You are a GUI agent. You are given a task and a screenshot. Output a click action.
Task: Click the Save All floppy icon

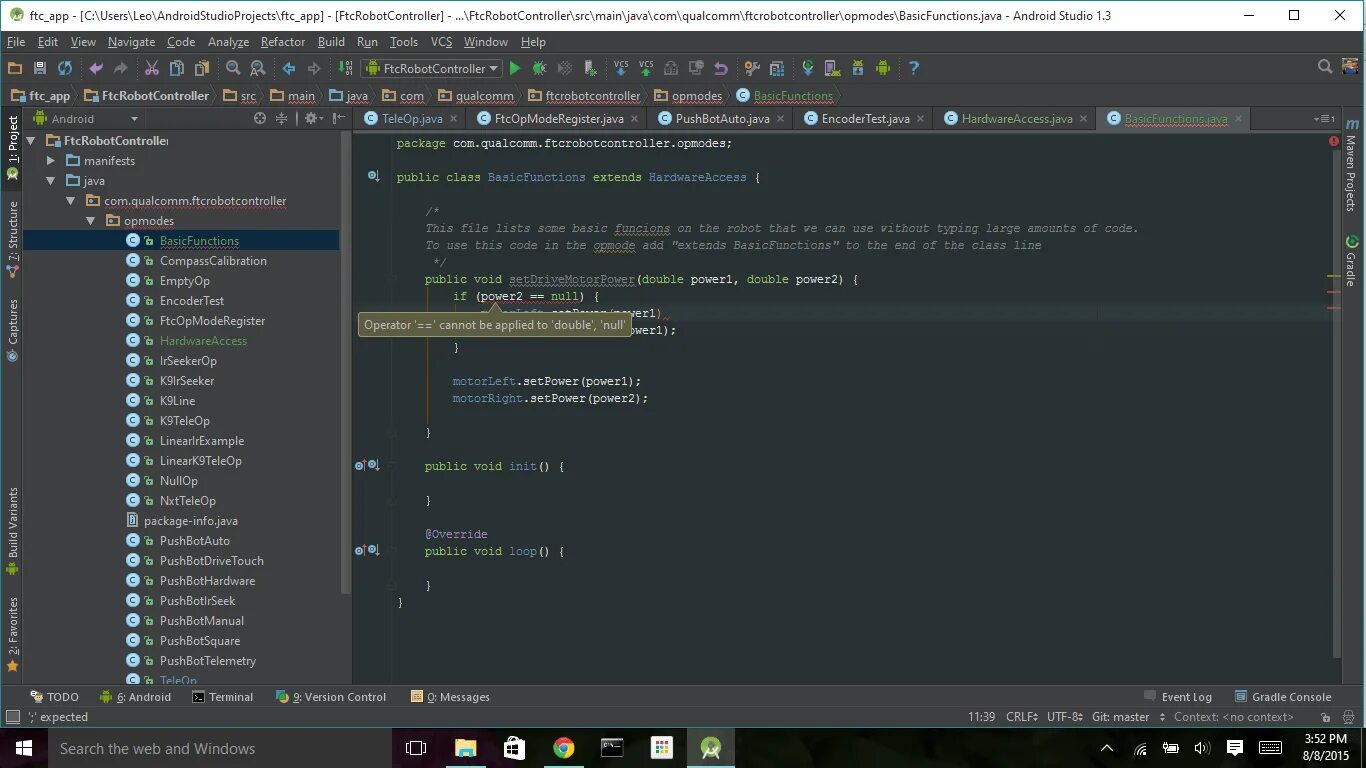coord(40,68)
